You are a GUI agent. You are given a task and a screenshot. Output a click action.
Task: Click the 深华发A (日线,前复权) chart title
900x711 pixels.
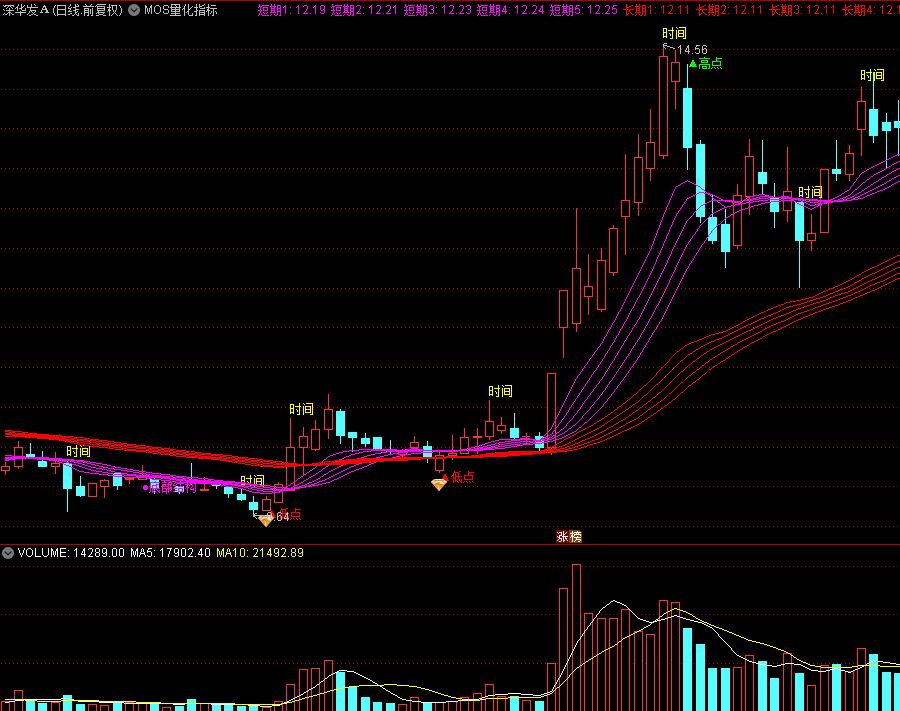point(63,10)
